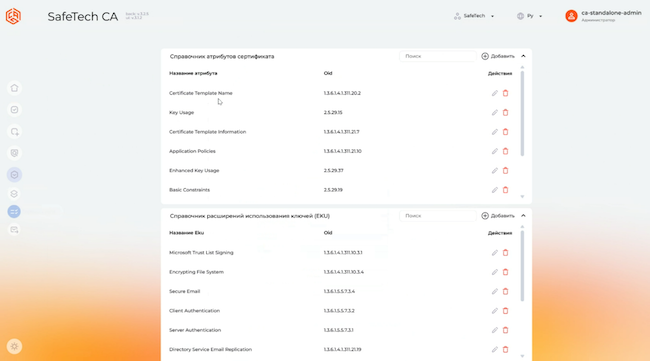Viewport: 650px width, 361px height.
Task: Click the Название Eku column header
Action: (187, 233)
